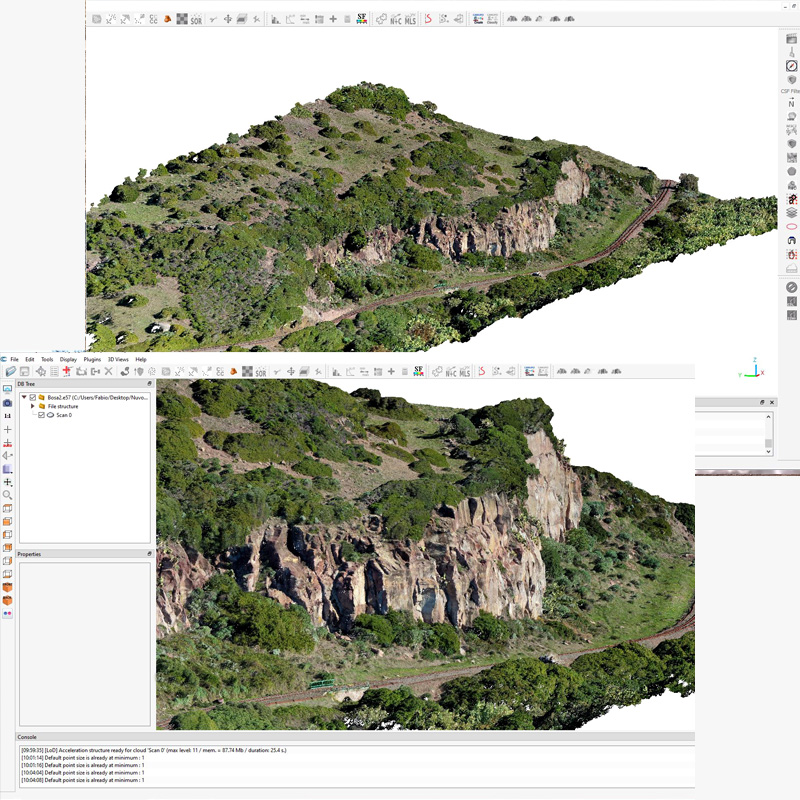Click the layers stack icon in right sidebar
This screenshot has width=800, height=800.
[x=791, y=212]
